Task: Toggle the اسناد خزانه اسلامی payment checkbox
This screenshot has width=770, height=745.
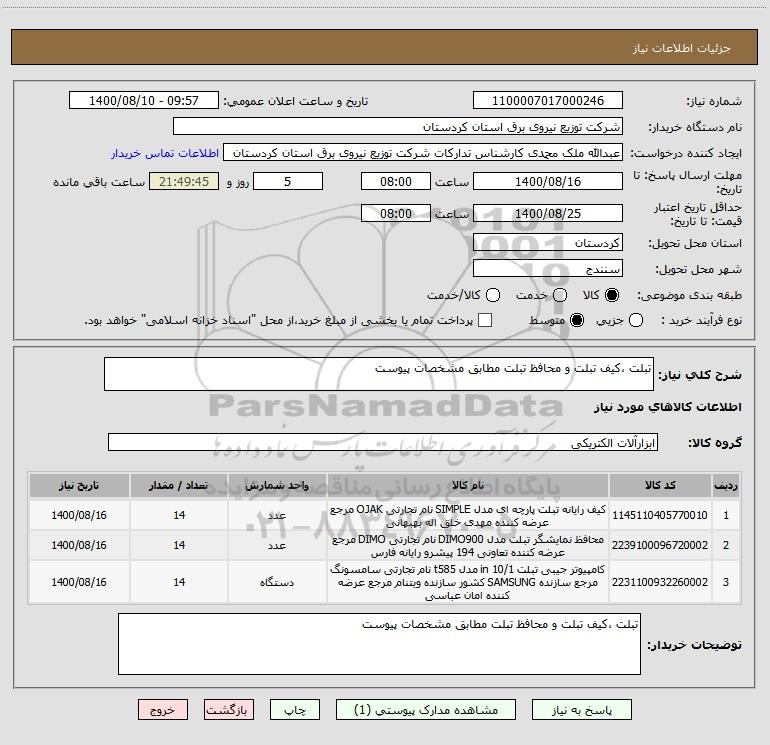Action: [485, 320]
